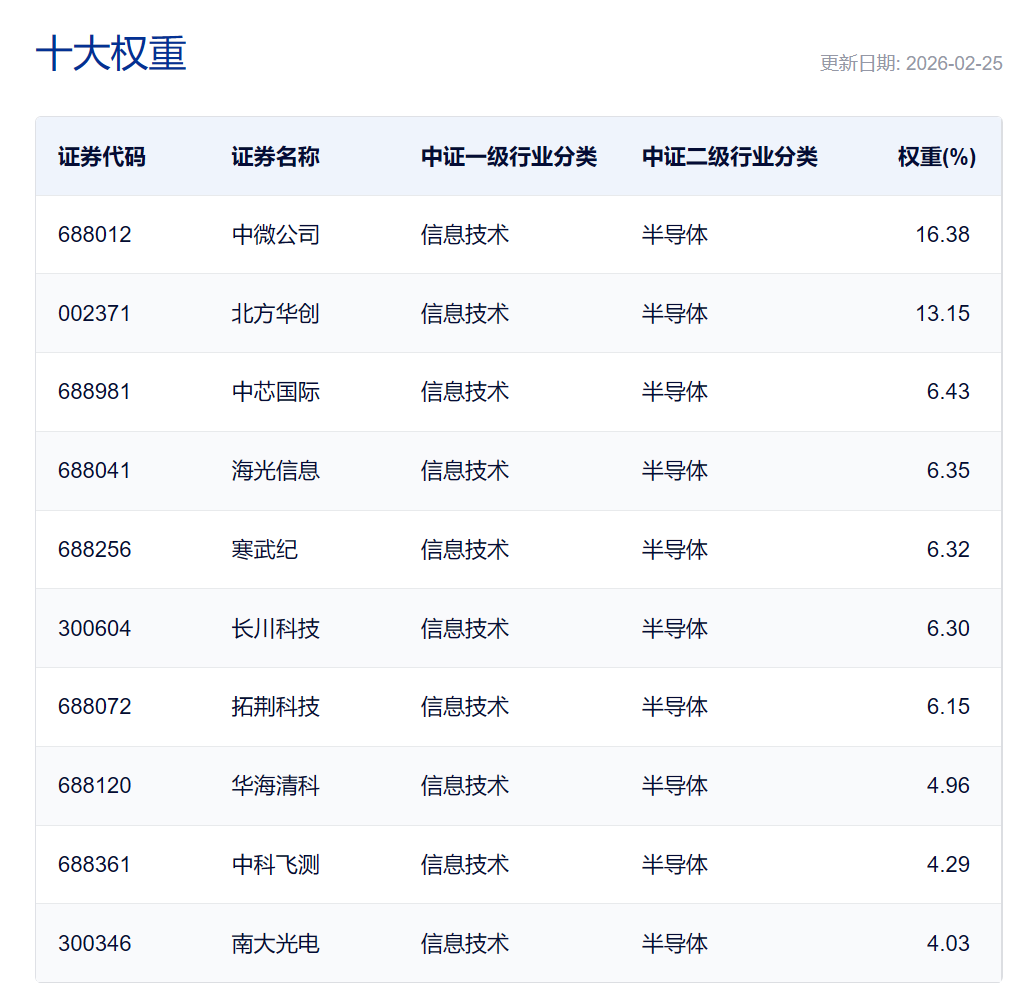Select the 证券代码 column header

tap(98, 157)
